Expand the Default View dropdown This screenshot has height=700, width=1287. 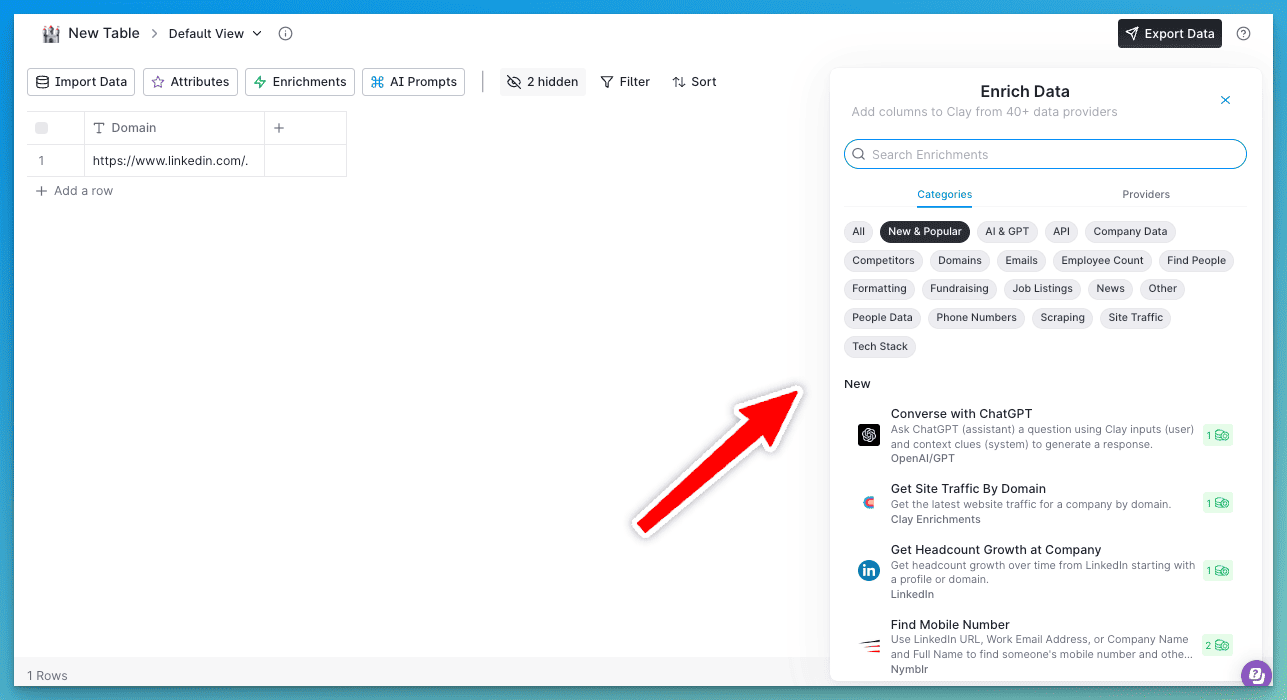[215, 34]
